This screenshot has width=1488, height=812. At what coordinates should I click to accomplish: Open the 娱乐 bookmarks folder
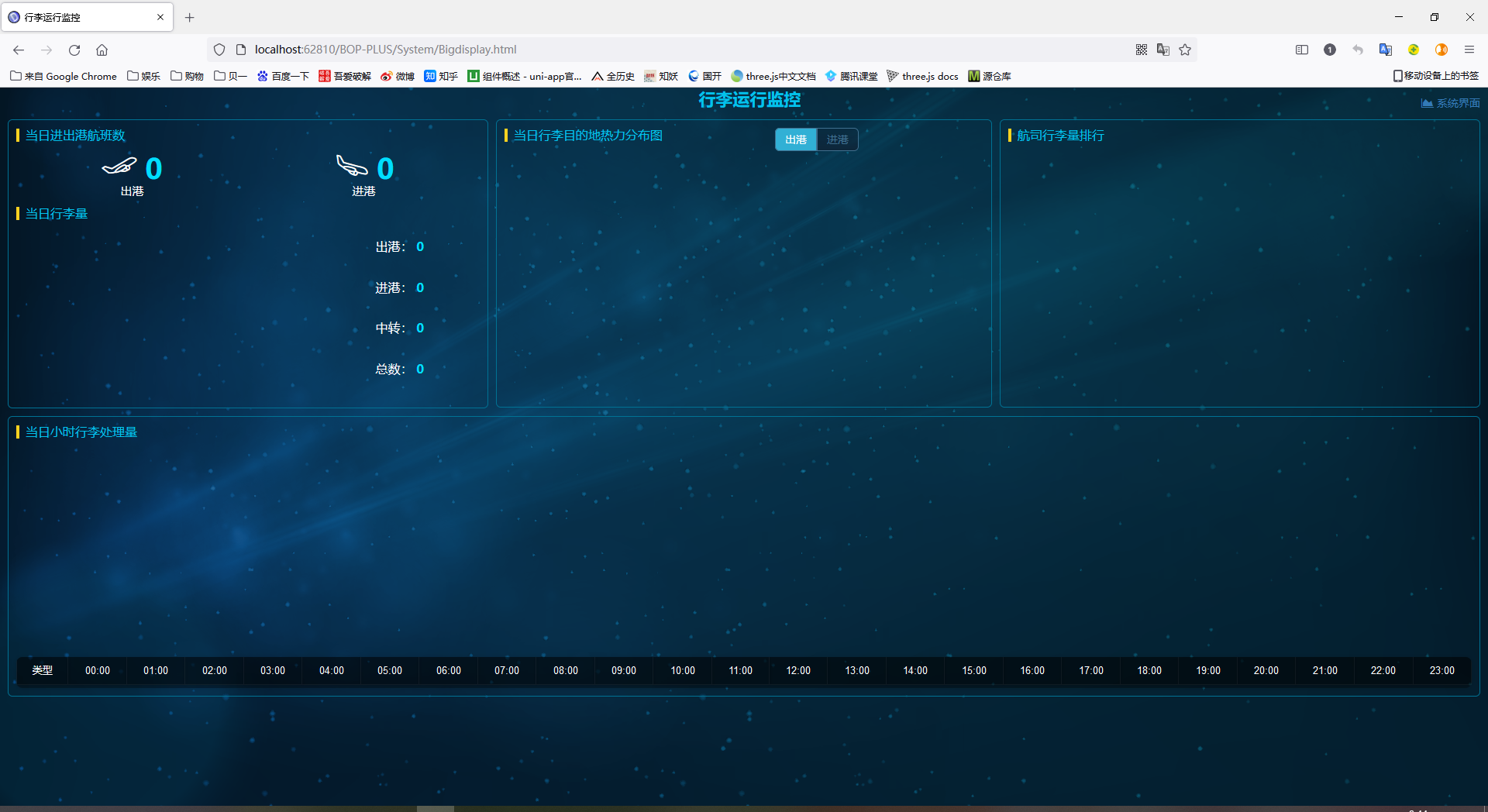[144, 76]
